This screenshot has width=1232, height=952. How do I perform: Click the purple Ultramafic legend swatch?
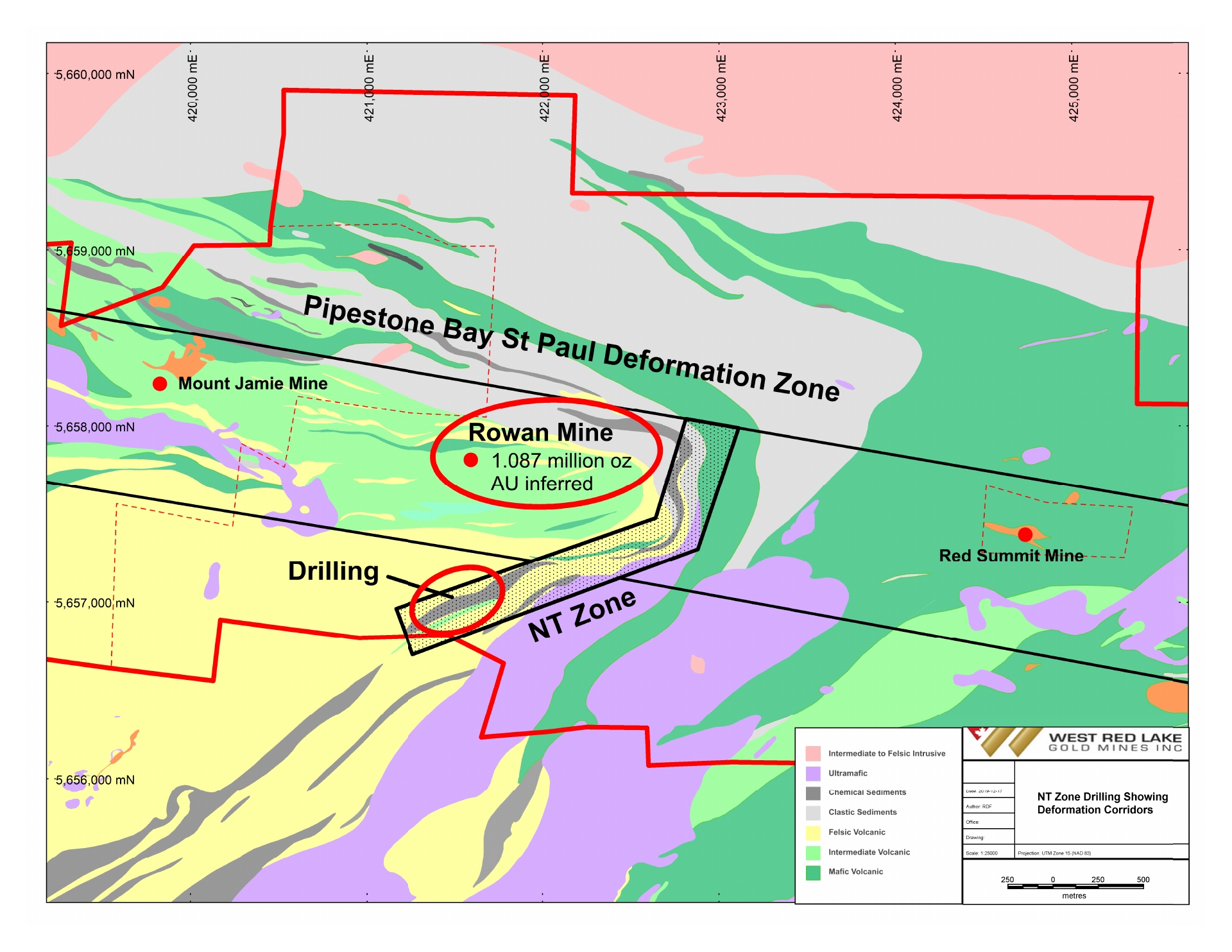(813, 773)
